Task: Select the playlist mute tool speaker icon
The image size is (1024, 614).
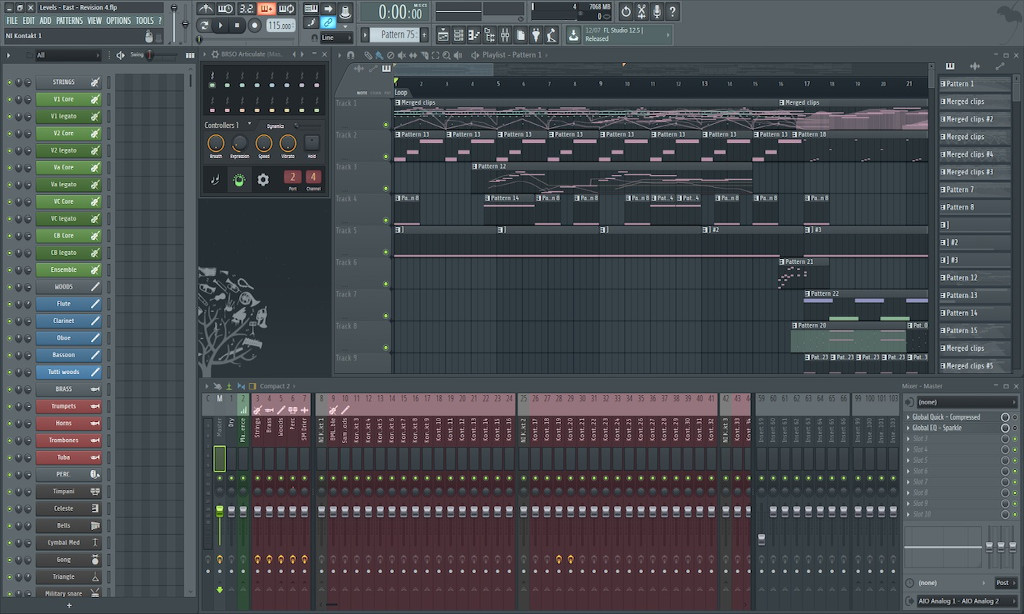Action: point(400,55)
